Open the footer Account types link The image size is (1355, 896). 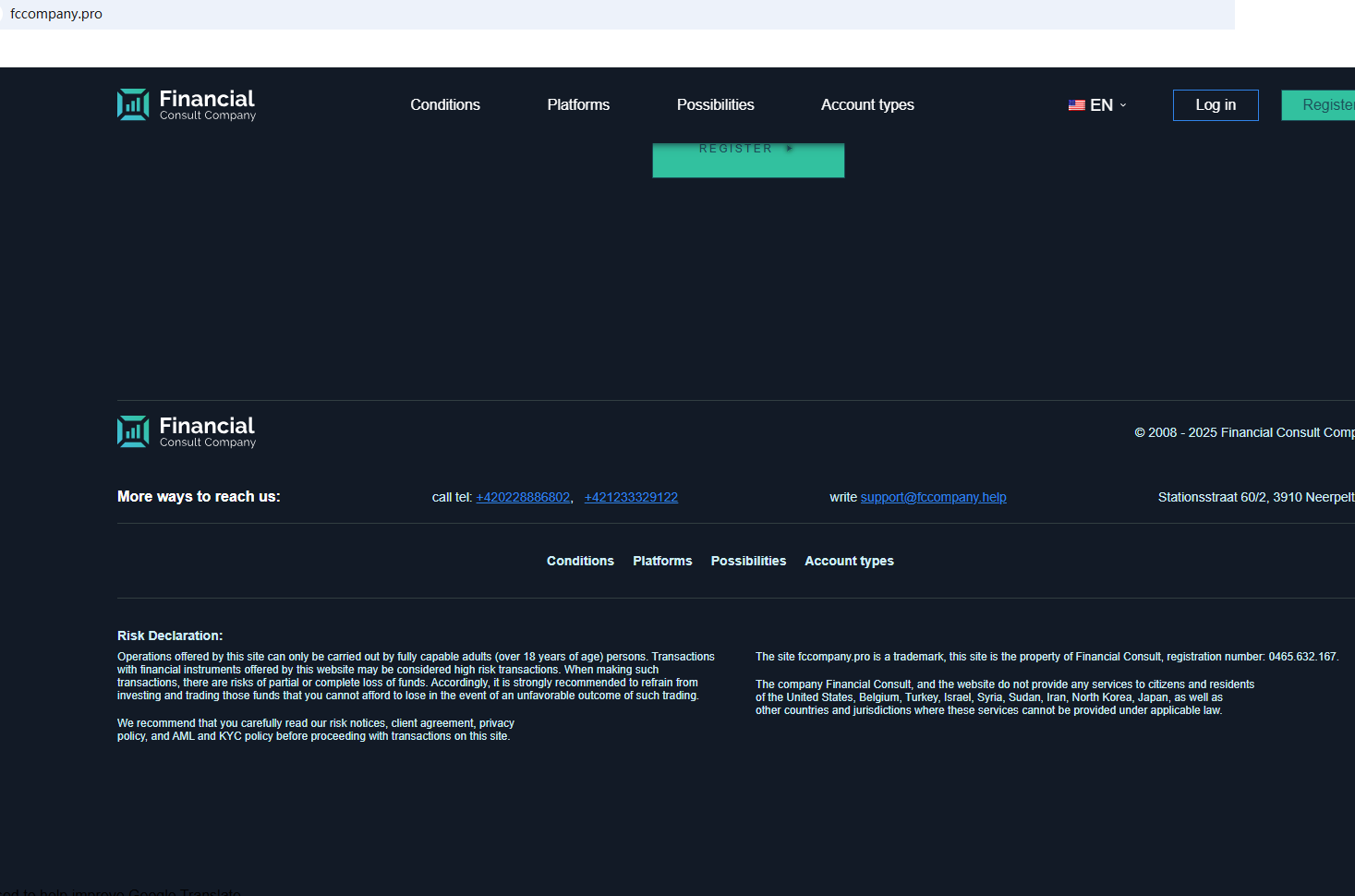(849, 561)
